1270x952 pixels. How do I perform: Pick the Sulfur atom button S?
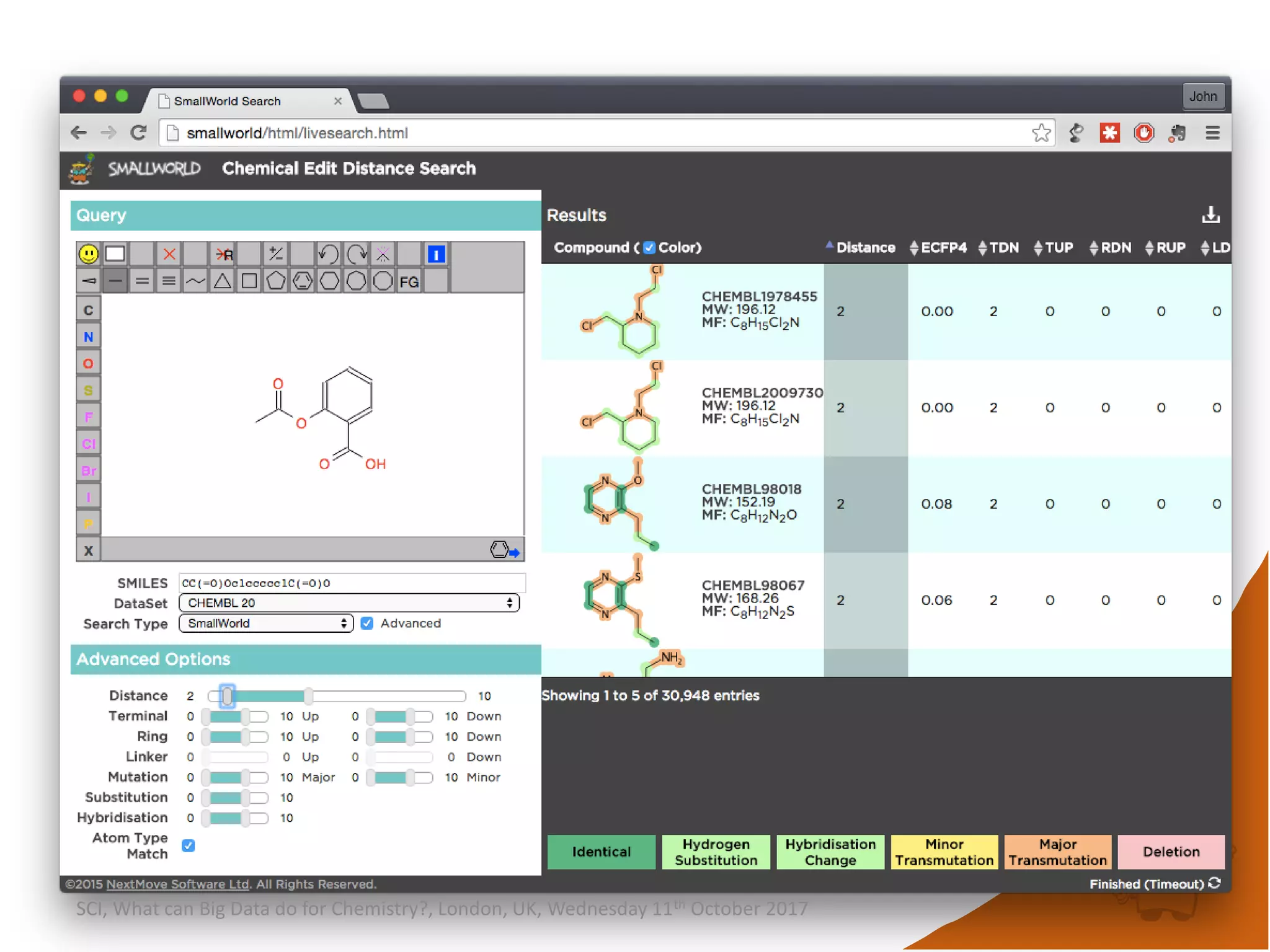click(x=89, y=390)
